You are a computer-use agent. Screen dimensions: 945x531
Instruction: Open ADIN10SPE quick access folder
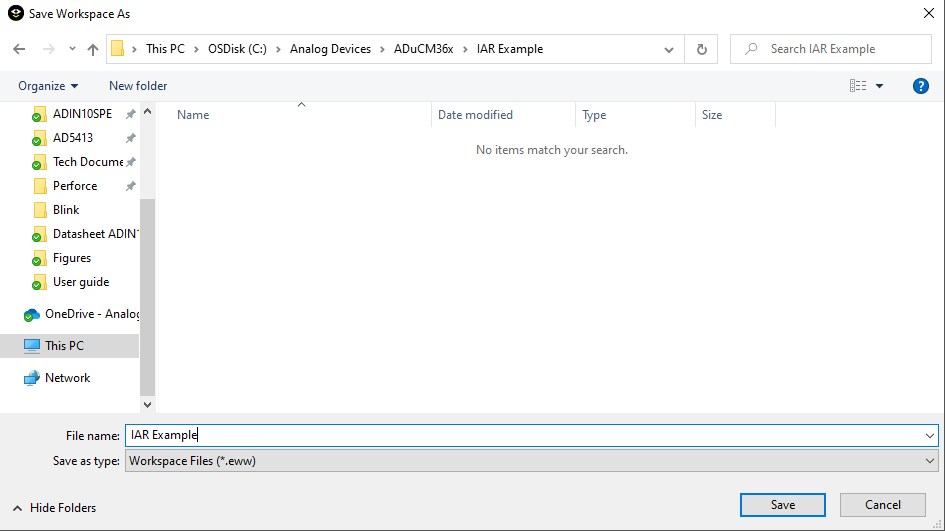click(x=83, y=113)
